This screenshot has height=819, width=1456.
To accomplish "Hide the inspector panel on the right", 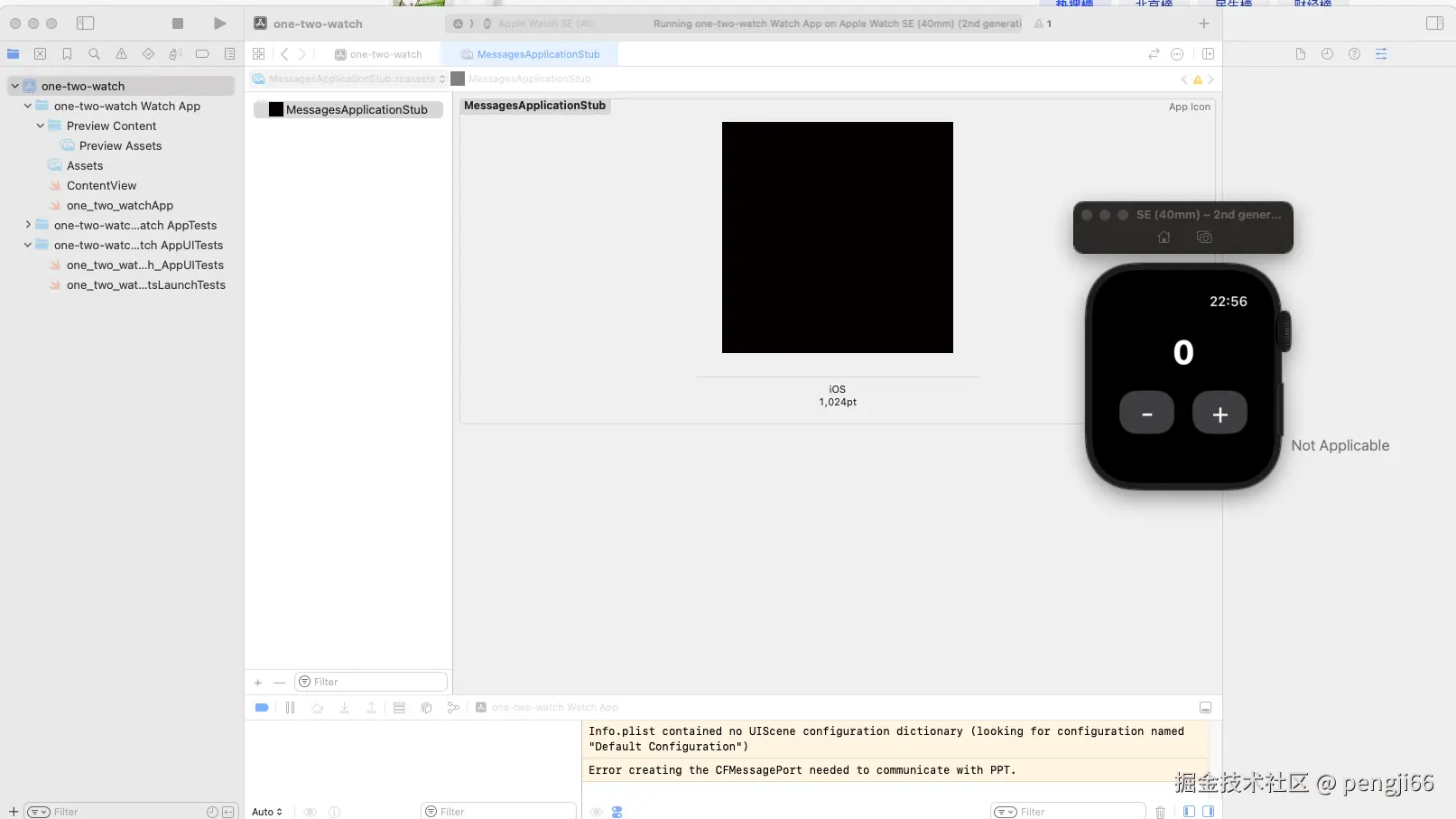I will [x=1434, y=23].
